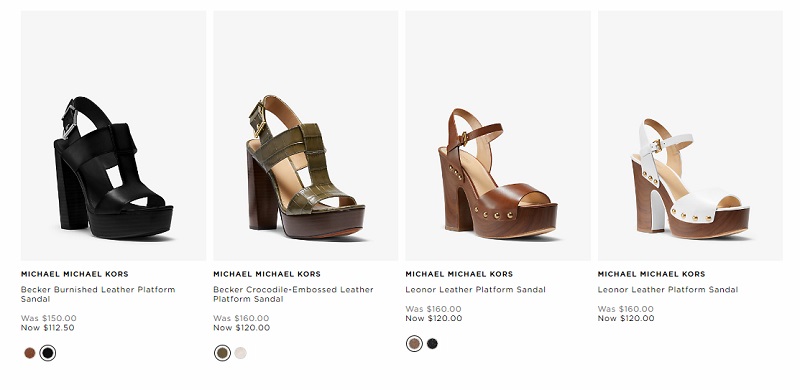Click Michael Michael Kors brand above Crocodile-Embossed sandal
800x390 pixels.
tap(267, 274)
